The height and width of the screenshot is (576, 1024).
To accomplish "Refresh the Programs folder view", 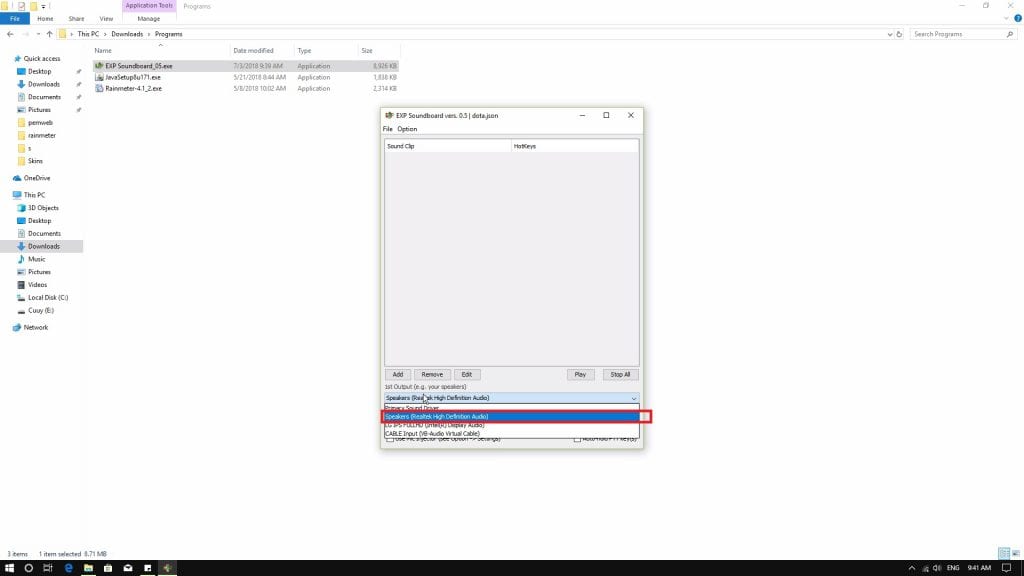I will click(x=899, y=34).
